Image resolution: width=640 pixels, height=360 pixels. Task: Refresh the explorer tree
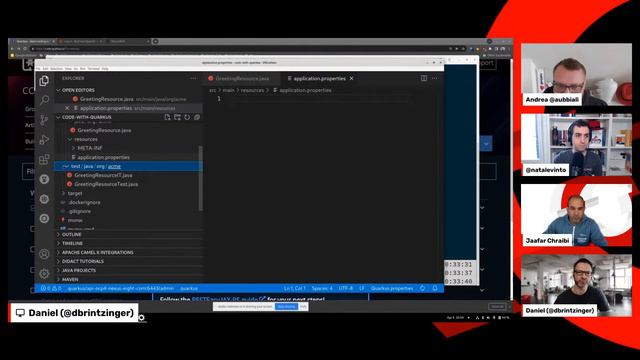pyautogui.click(x=187, y=117)
